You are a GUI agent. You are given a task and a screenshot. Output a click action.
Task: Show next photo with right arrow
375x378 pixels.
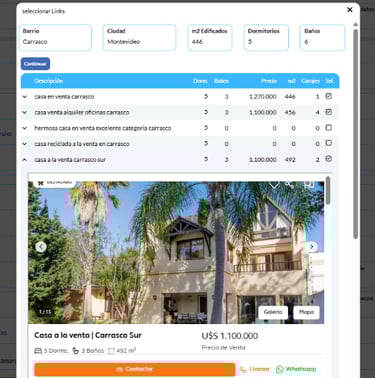point(311,247)
